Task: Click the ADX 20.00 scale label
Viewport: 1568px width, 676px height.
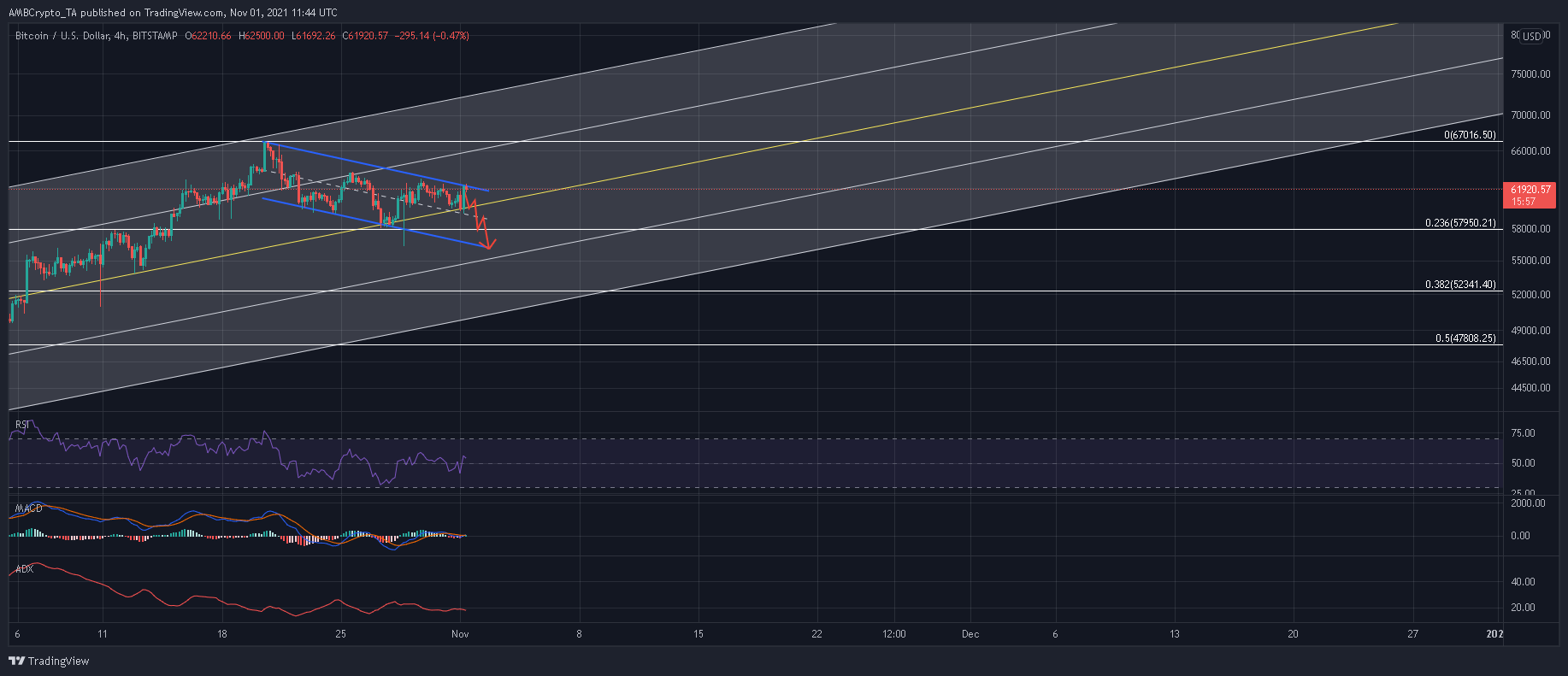Action: (1523, 608)
